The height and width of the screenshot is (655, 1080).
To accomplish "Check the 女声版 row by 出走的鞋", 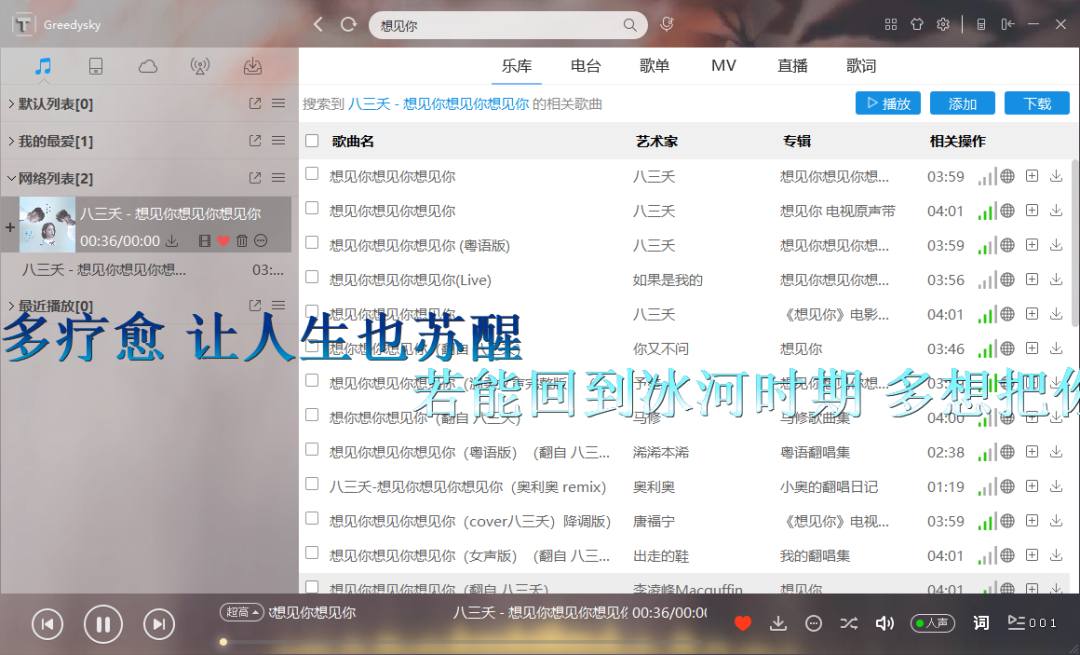I will (x=312, y=552).
